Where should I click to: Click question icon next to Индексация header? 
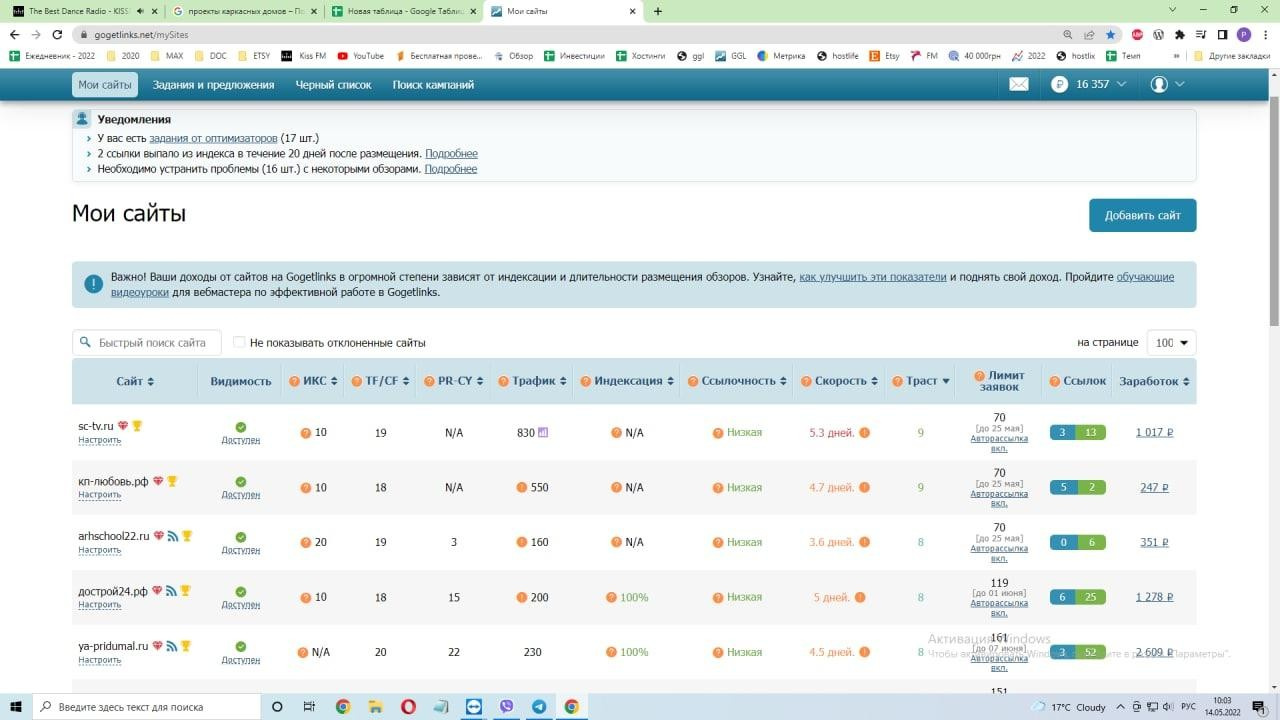pos(585,381)
